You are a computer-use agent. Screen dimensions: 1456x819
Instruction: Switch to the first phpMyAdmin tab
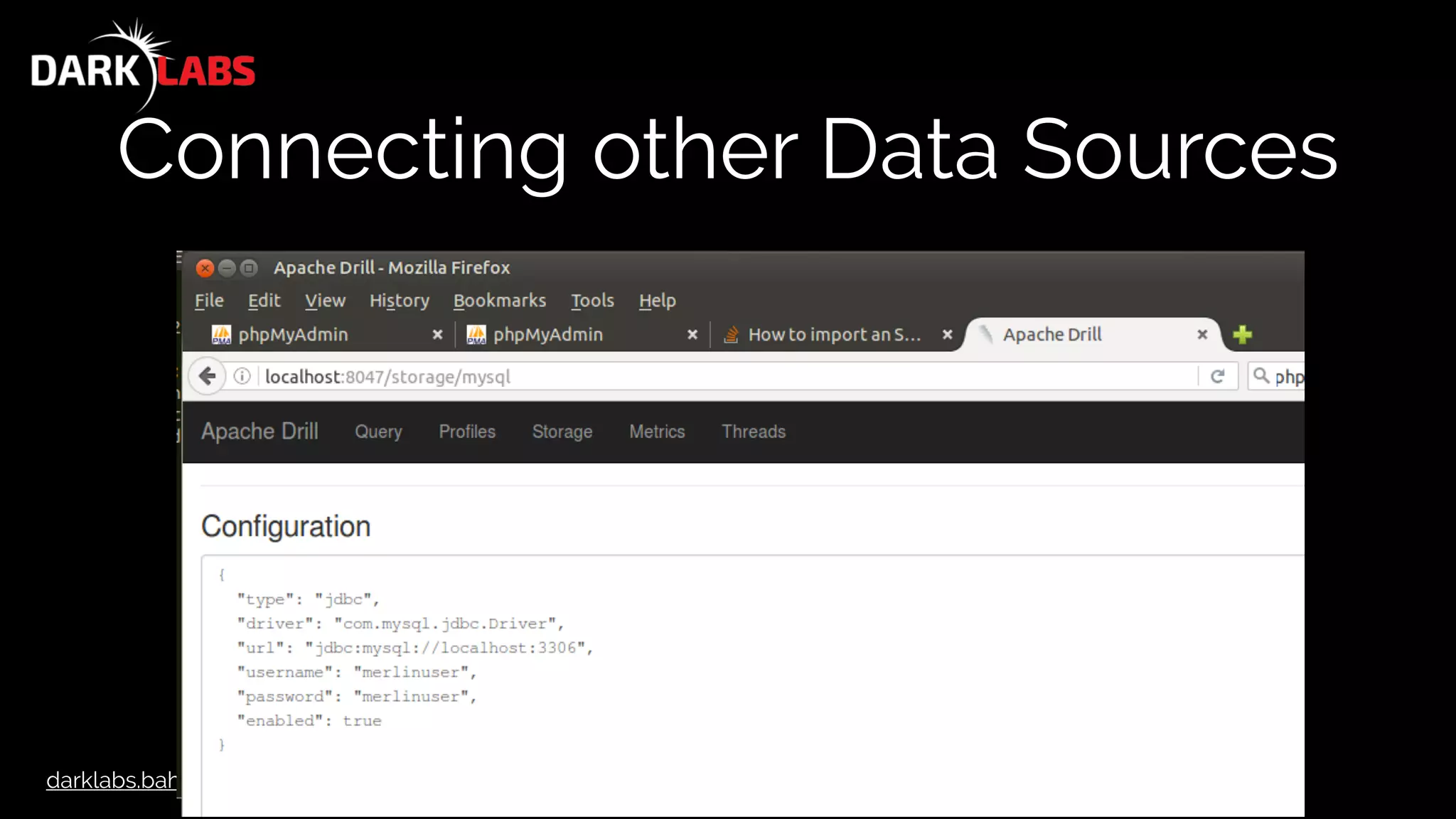pyautogui.click(x=327, y=334)
